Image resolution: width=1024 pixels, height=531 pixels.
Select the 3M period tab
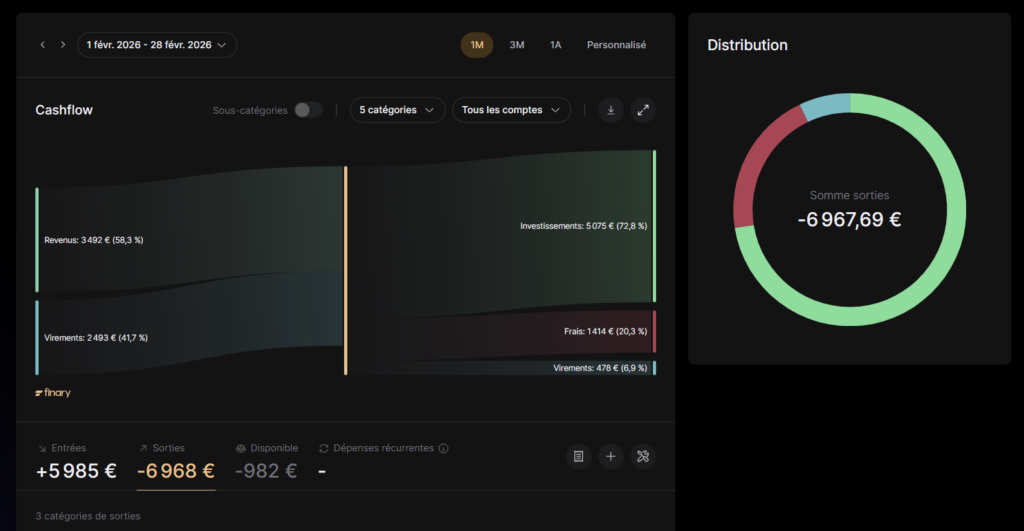[517, 45]
